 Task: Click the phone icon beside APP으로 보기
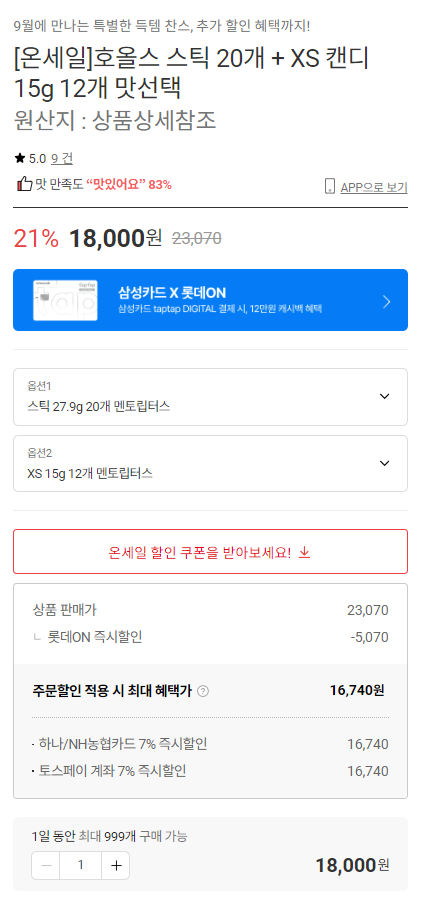click(x=330, y=187)
